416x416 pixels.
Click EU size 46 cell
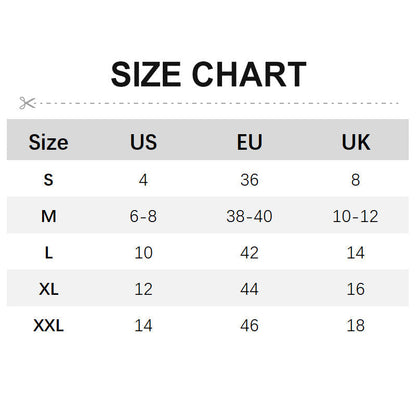(249, 325)
